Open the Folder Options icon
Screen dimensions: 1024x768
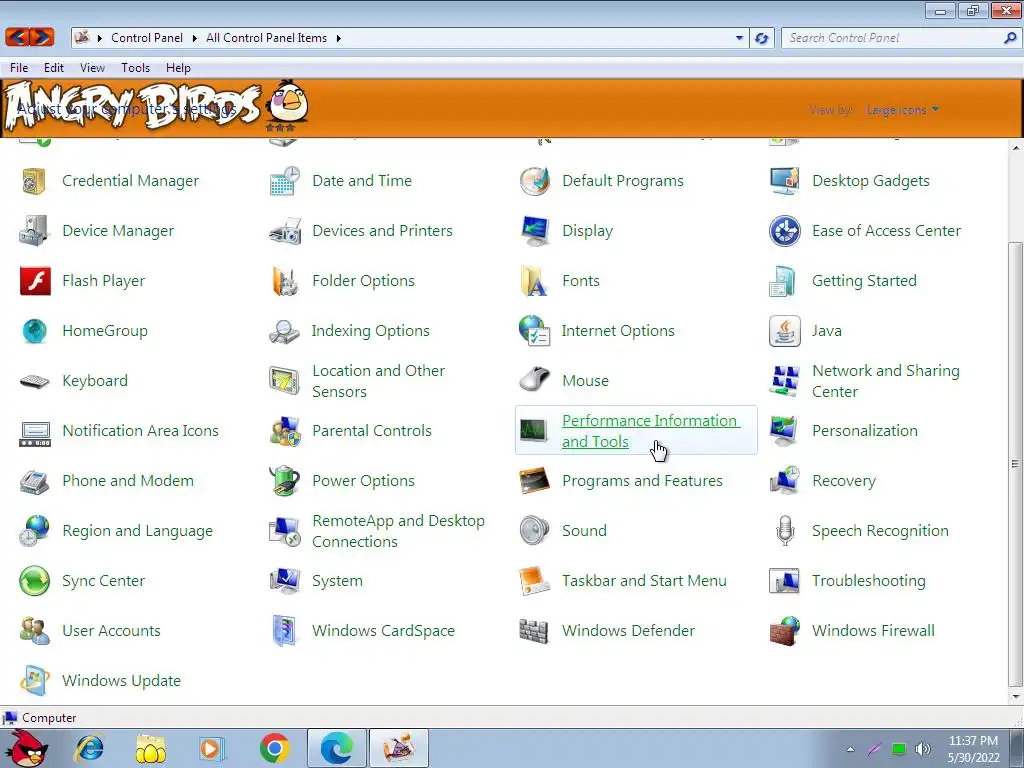coord(284,281)
